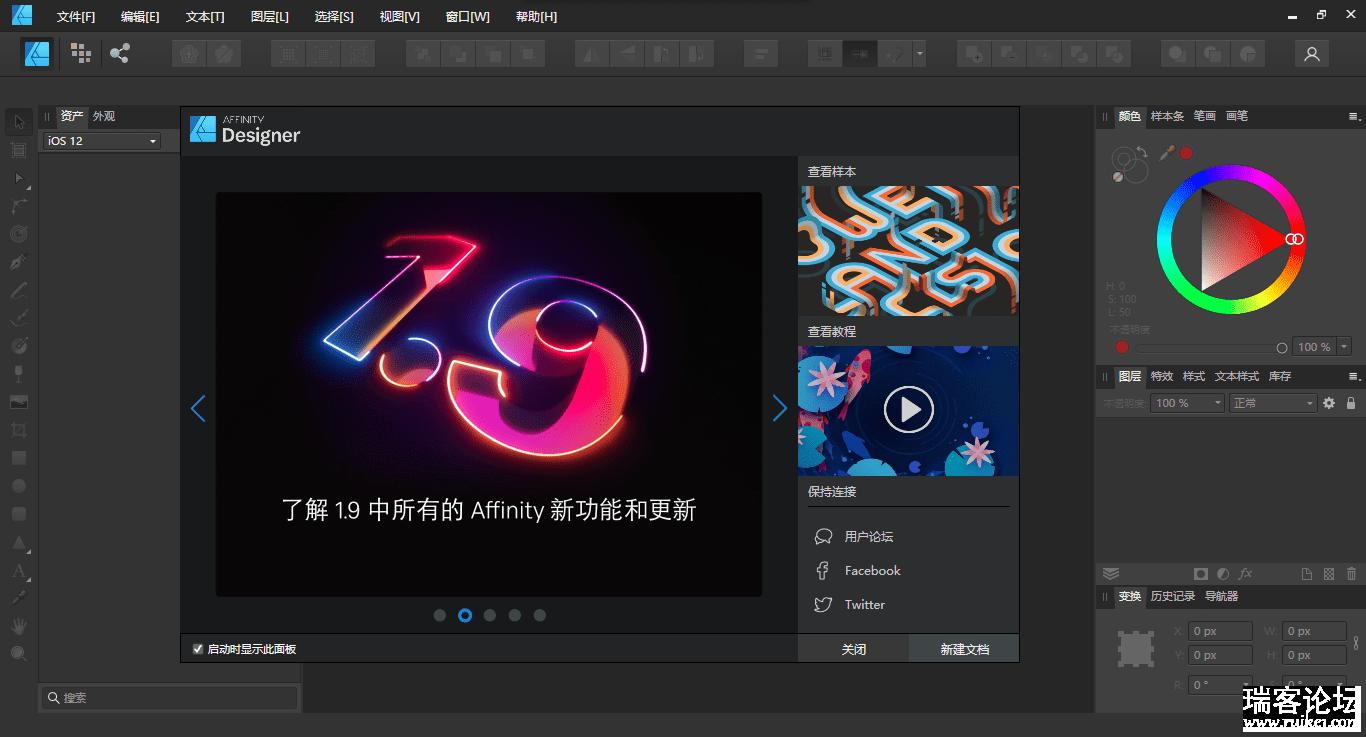Click the 搜索 search field in assets panel
This screenshot has width=1366, height=737.
[x=170, y=697]
